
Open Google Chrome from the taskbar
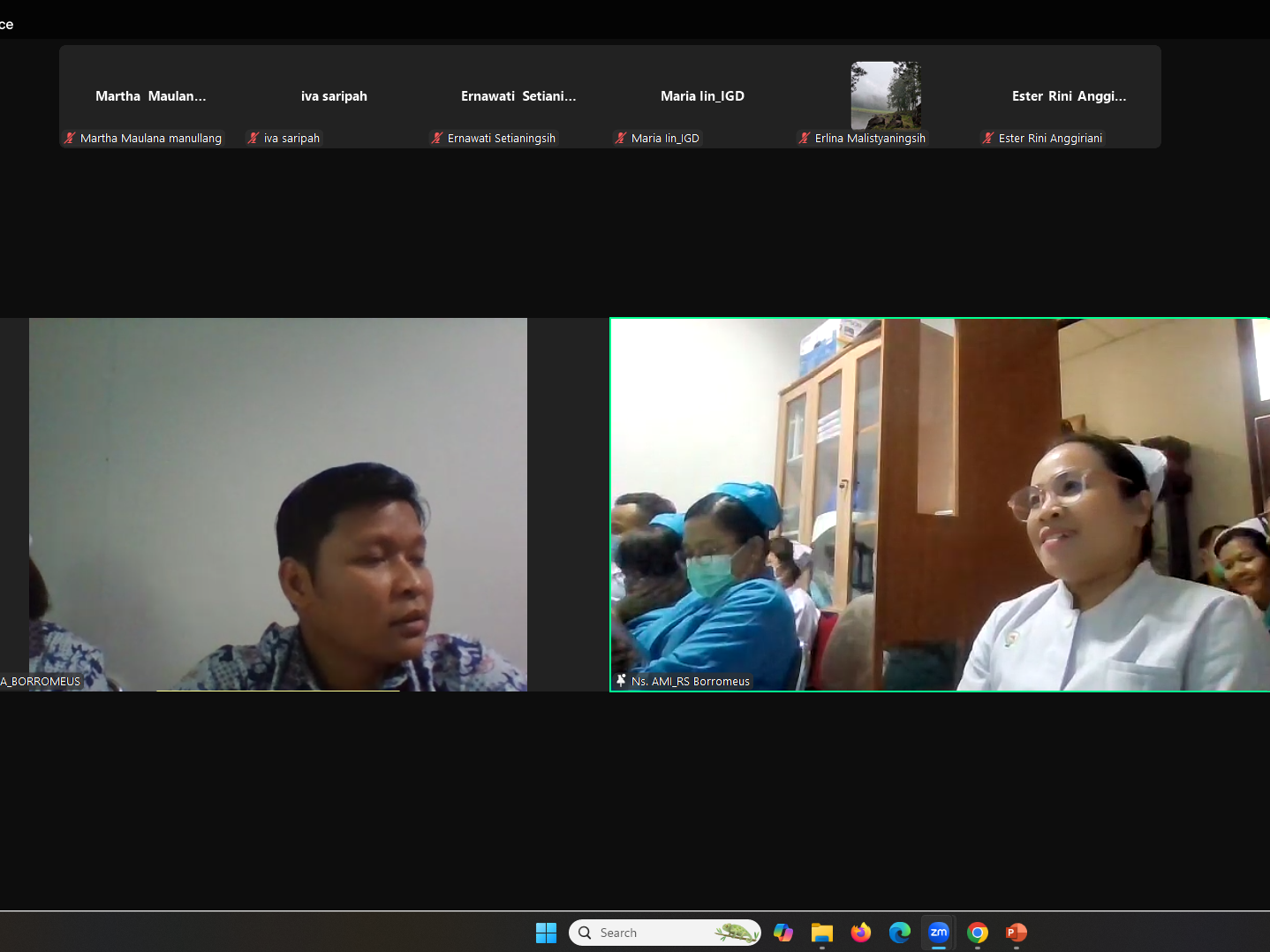coord(977,933)
